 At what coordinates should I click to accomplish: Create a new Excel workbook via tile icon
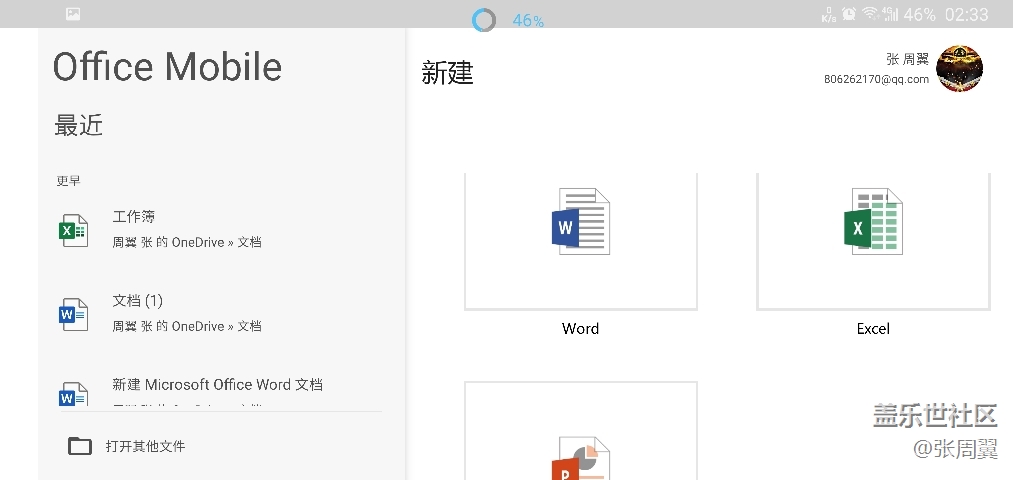point(873,222)
